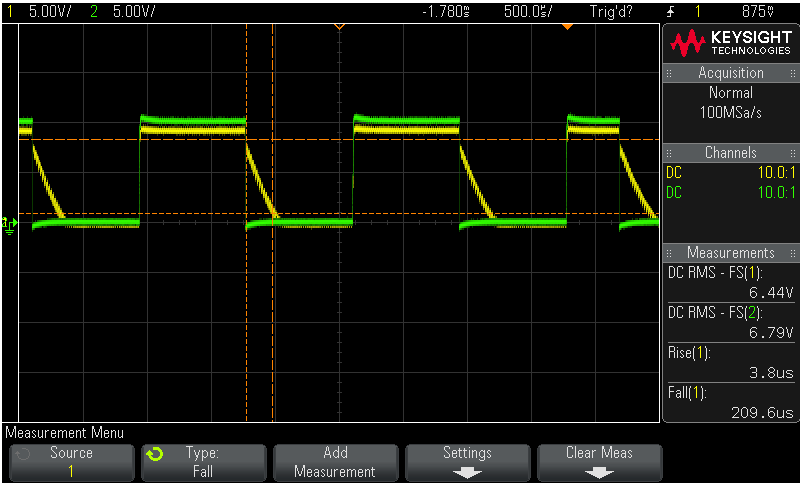Click the Channels panel header
Image resolution: width=800 pixels, height=503 pixels.
point(731,153)
